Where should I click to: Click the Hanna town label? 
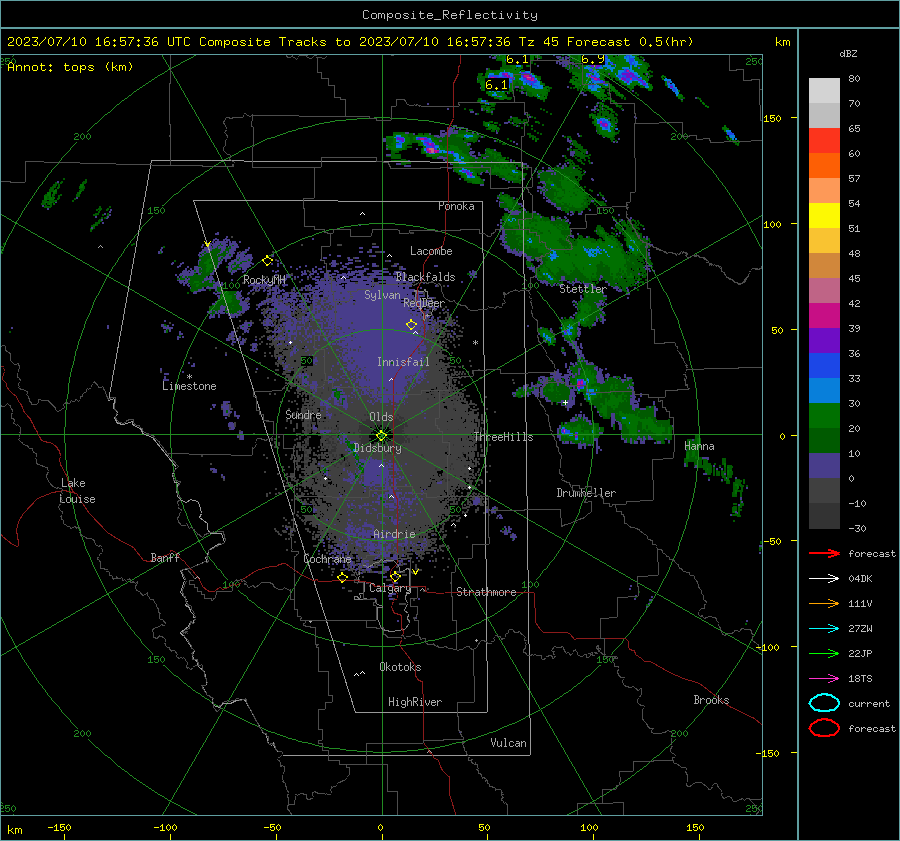click(x=699, y=446)
